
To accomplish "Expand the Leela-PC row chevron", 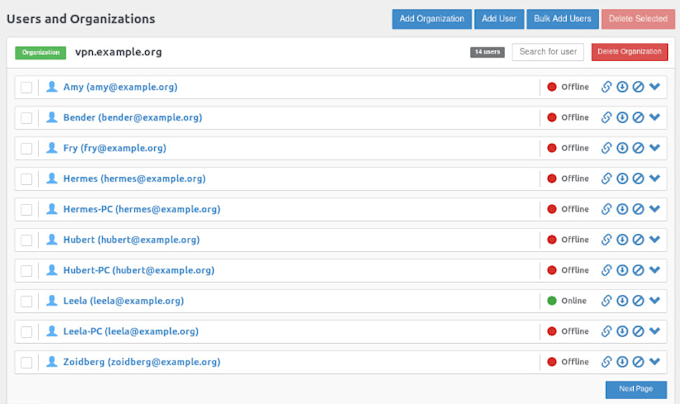I will [655, 331].
